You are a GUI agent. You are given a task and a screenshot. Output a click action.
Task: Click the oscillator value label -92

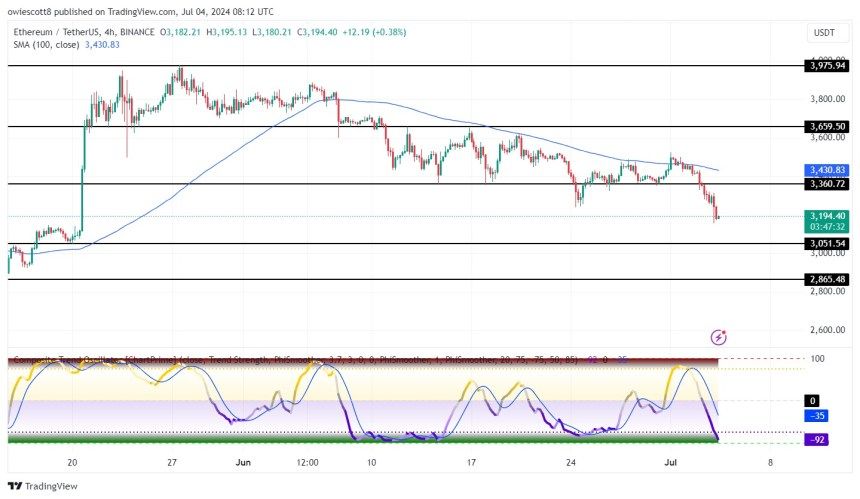click(x=816, y=440)
